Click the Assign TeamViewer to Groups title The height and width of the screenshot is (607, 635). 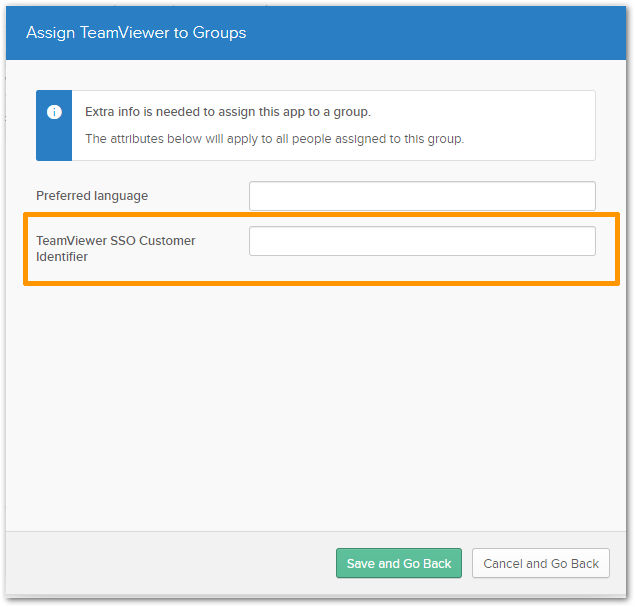[136, 33]
